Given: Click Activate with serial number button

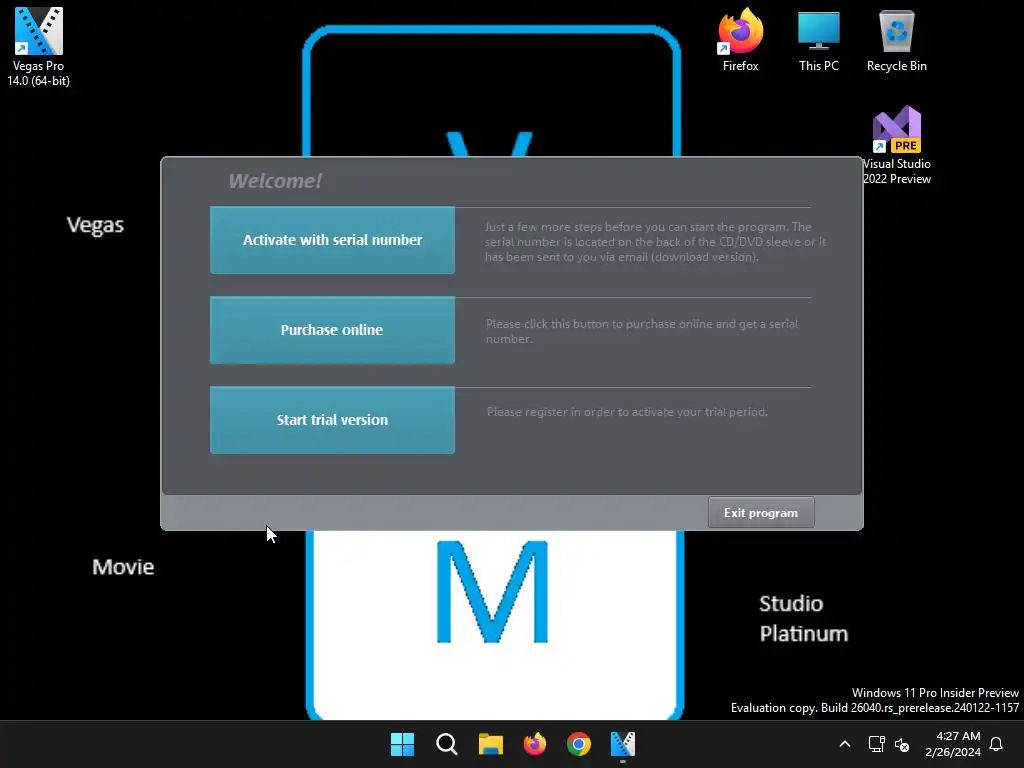Looking at the screenshot, I should tap(332, 240).
